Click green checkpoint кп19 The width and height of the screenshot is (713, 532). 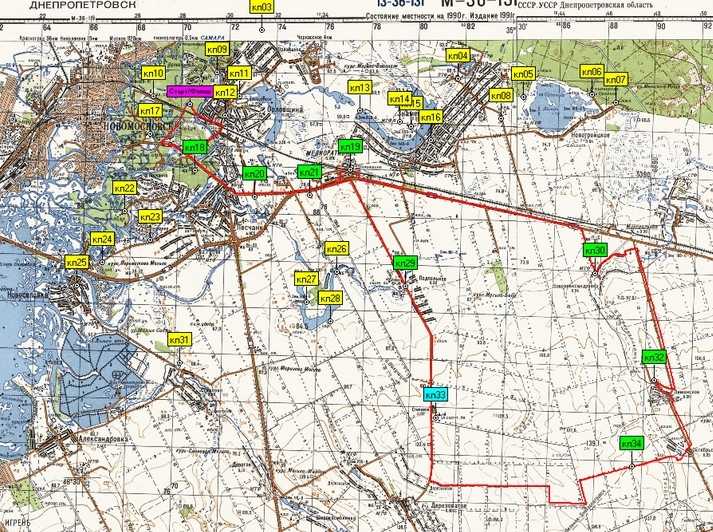pyautogui.click(x=350, y=146)
